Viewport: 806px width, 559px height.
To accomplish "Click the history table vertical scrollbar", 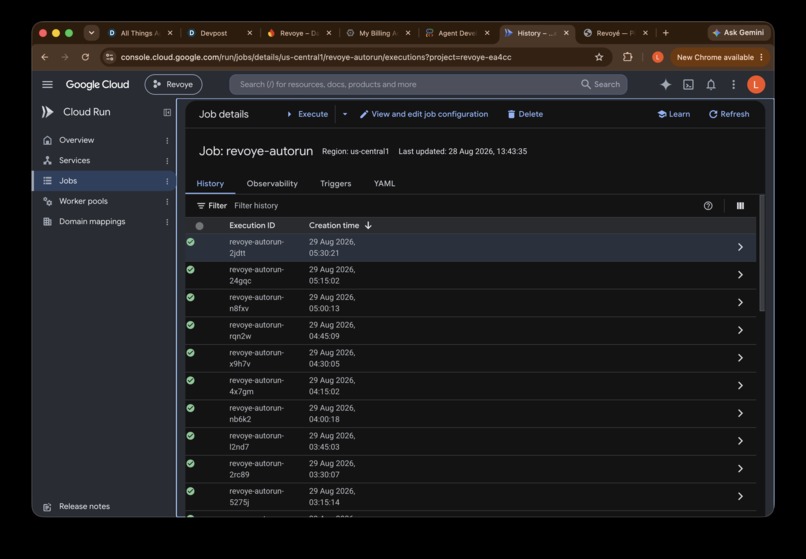I will pos(761,253).
